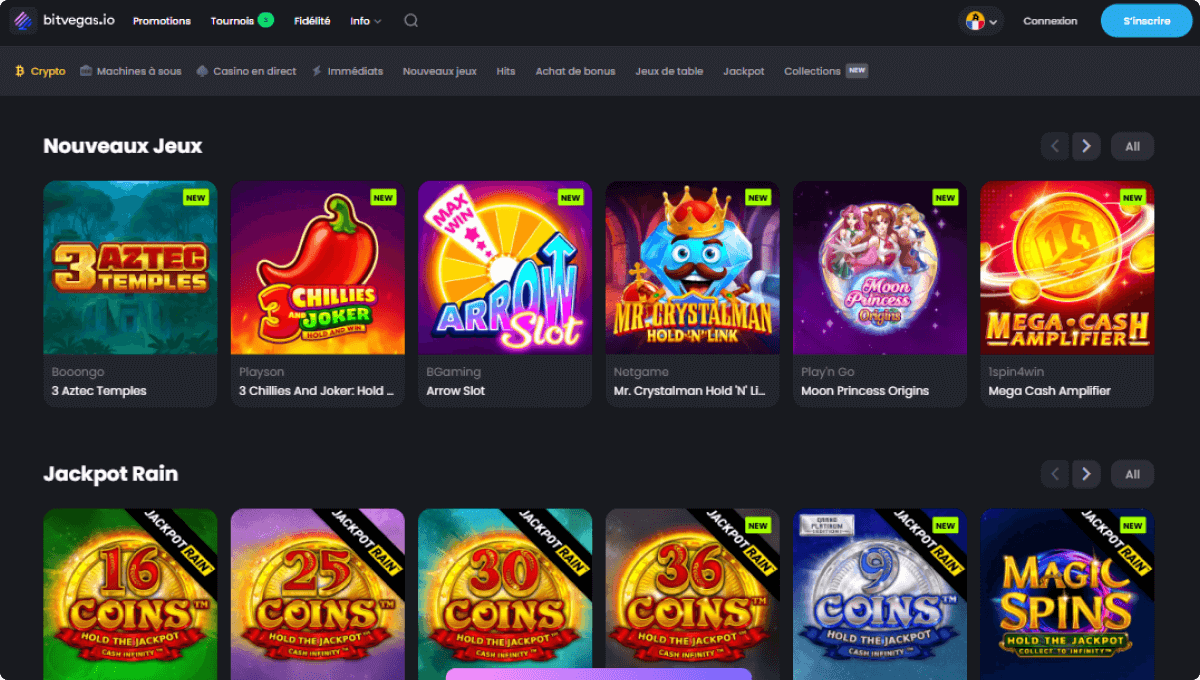Open the 3 Aztec Temples game thumbnail
1200x680 pixels.
[130, 267]
